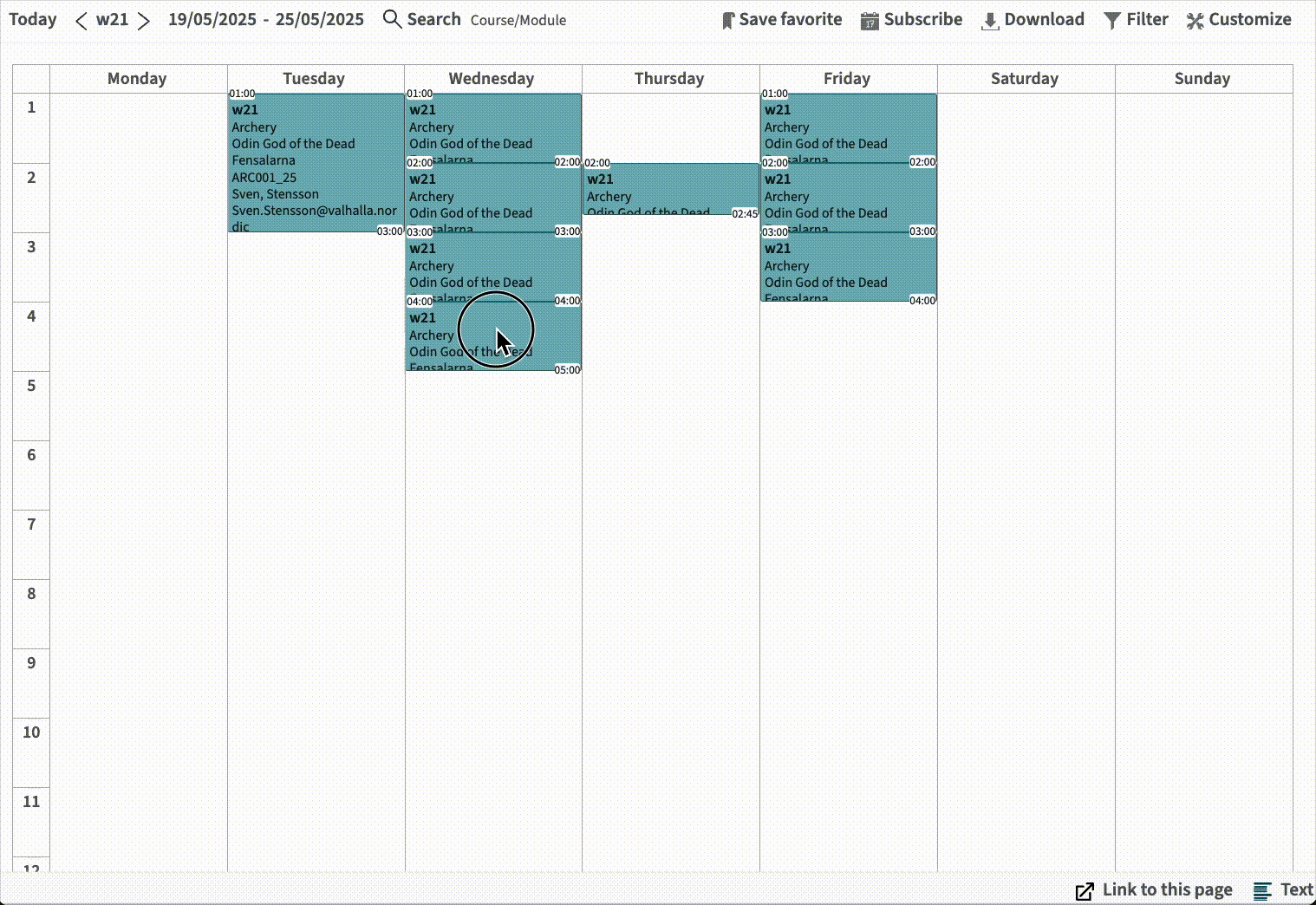Click row label 10 on time axis

point(31,732)
